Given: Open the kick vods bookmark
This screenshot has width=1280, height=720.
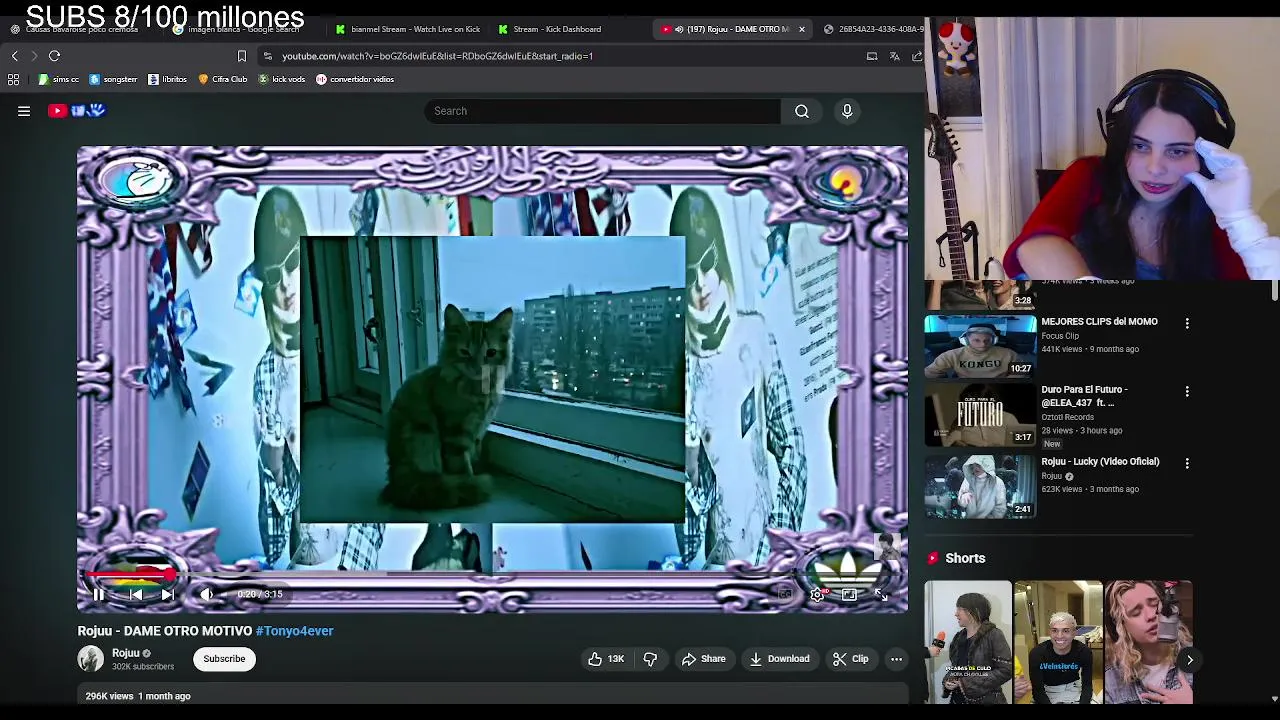Looking at the screenshot, I should (x=282, y=79).
